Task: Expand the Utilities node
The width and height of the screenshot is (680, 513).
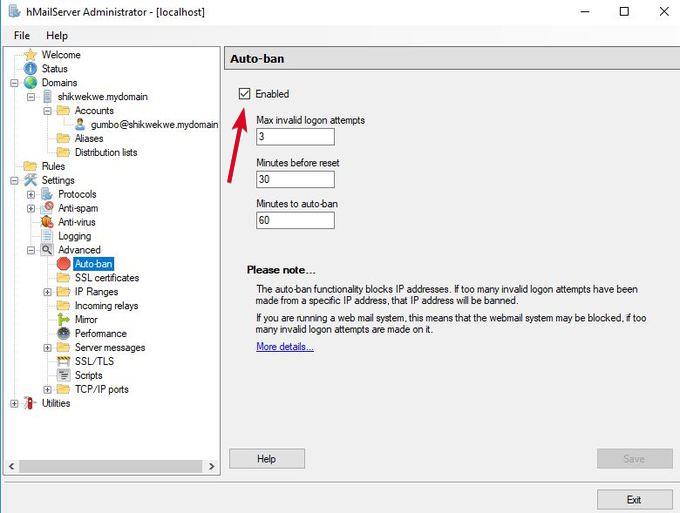Action: tap(14, 403)
